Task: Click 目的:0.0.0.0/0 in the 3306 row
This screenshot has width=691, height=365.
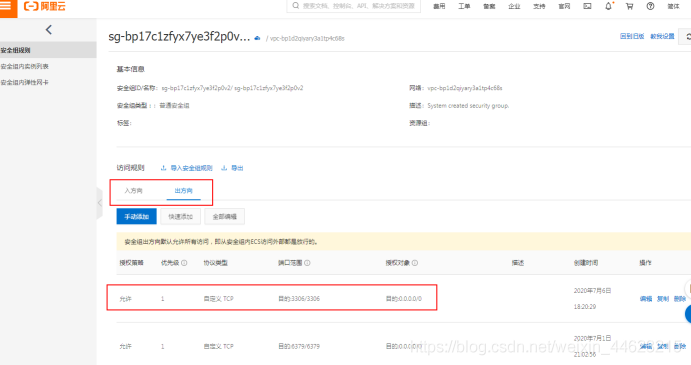Action: click(x=404, y=298)
